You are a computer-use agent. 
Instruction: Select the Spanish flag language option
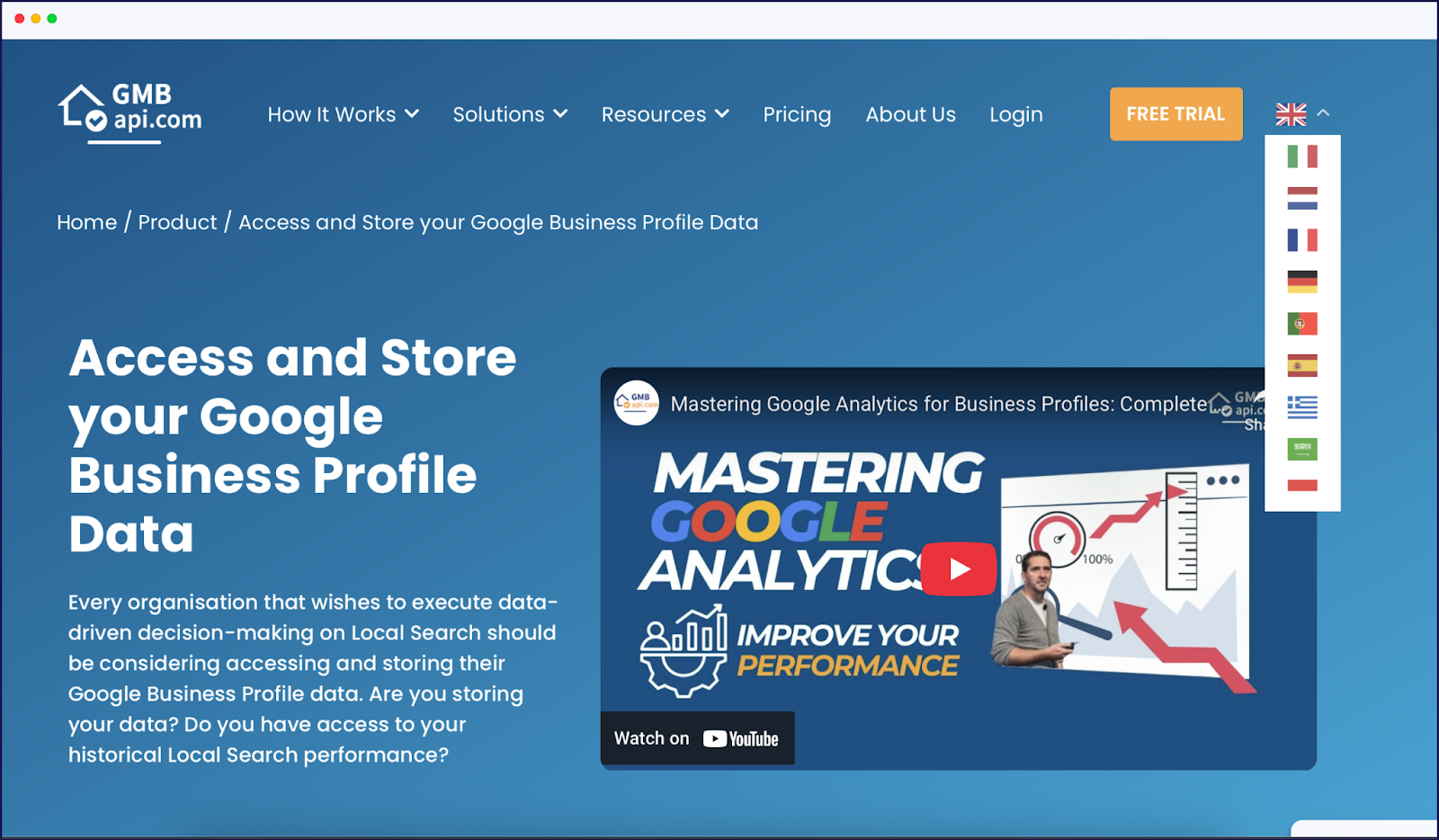1302,365
